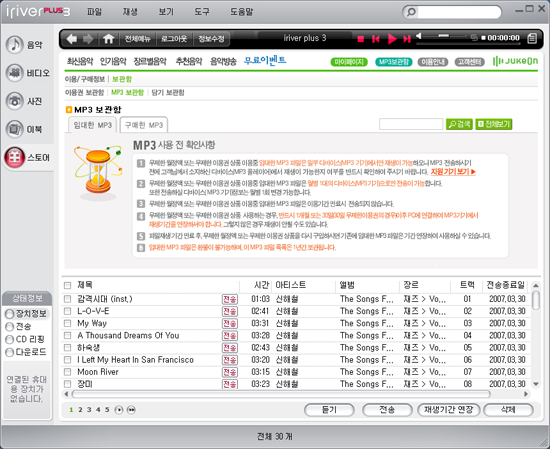550x449 pixels.
Task: Click the green 전체보기 button
Action: [494, 124]
